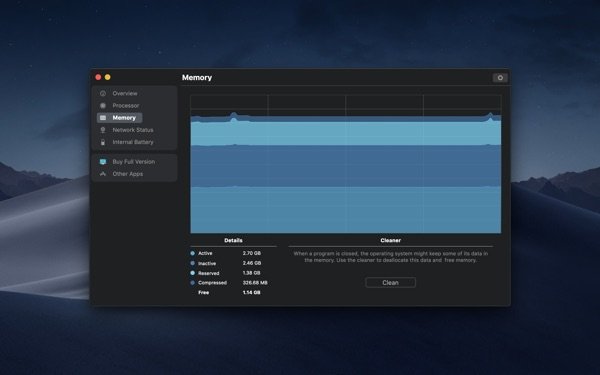Close the window with the red button
Screen dimensions: 600x375
point(98,77)
